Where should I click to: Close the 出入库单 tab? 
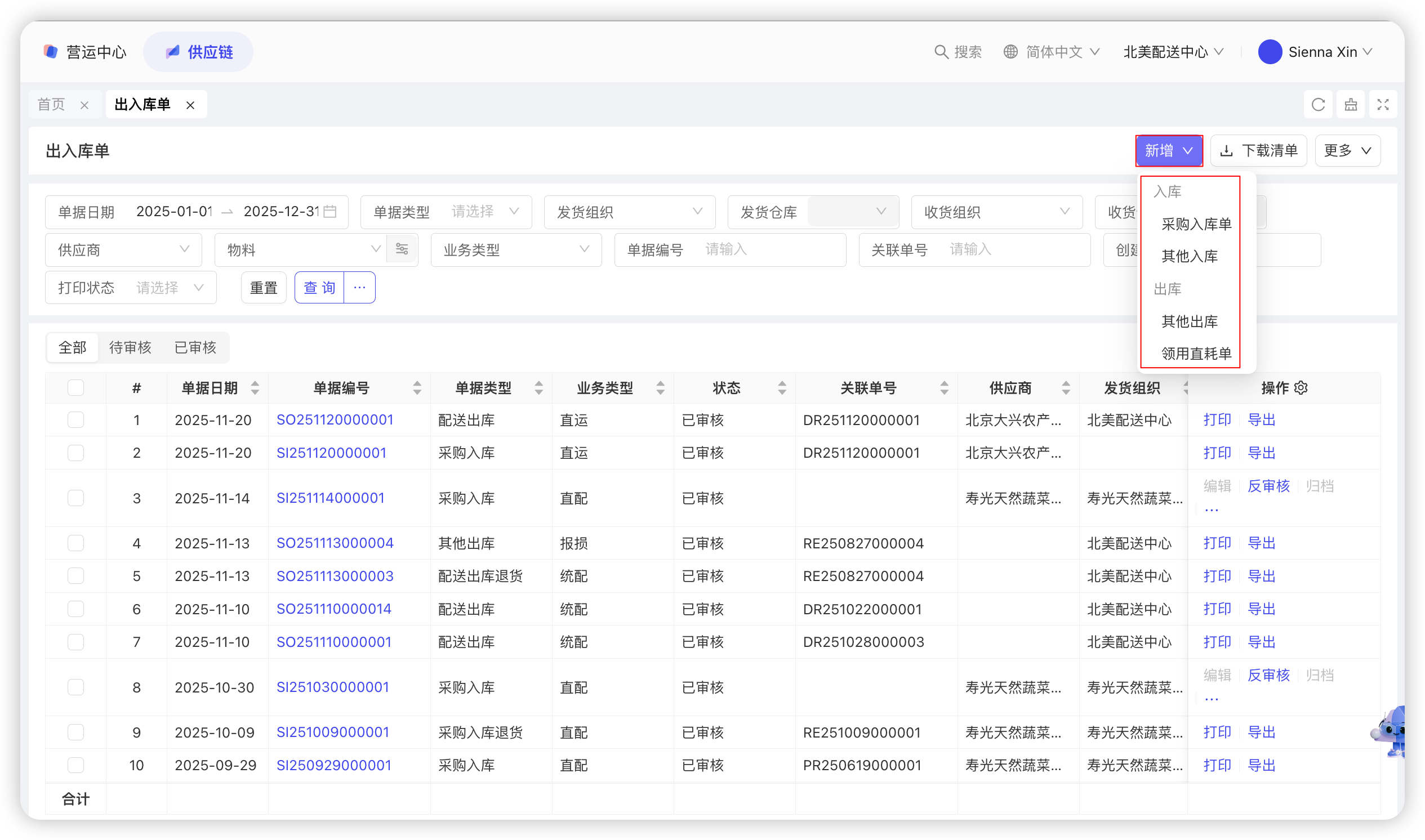click(191, 105)
